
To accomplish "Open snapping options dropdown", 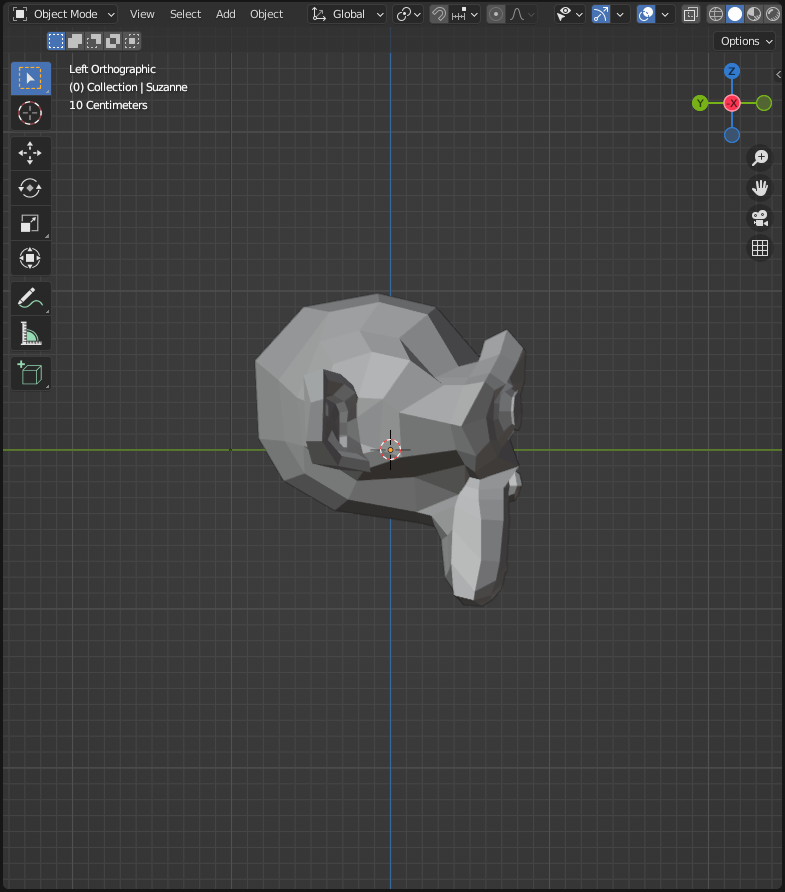I will click(464, 14).
